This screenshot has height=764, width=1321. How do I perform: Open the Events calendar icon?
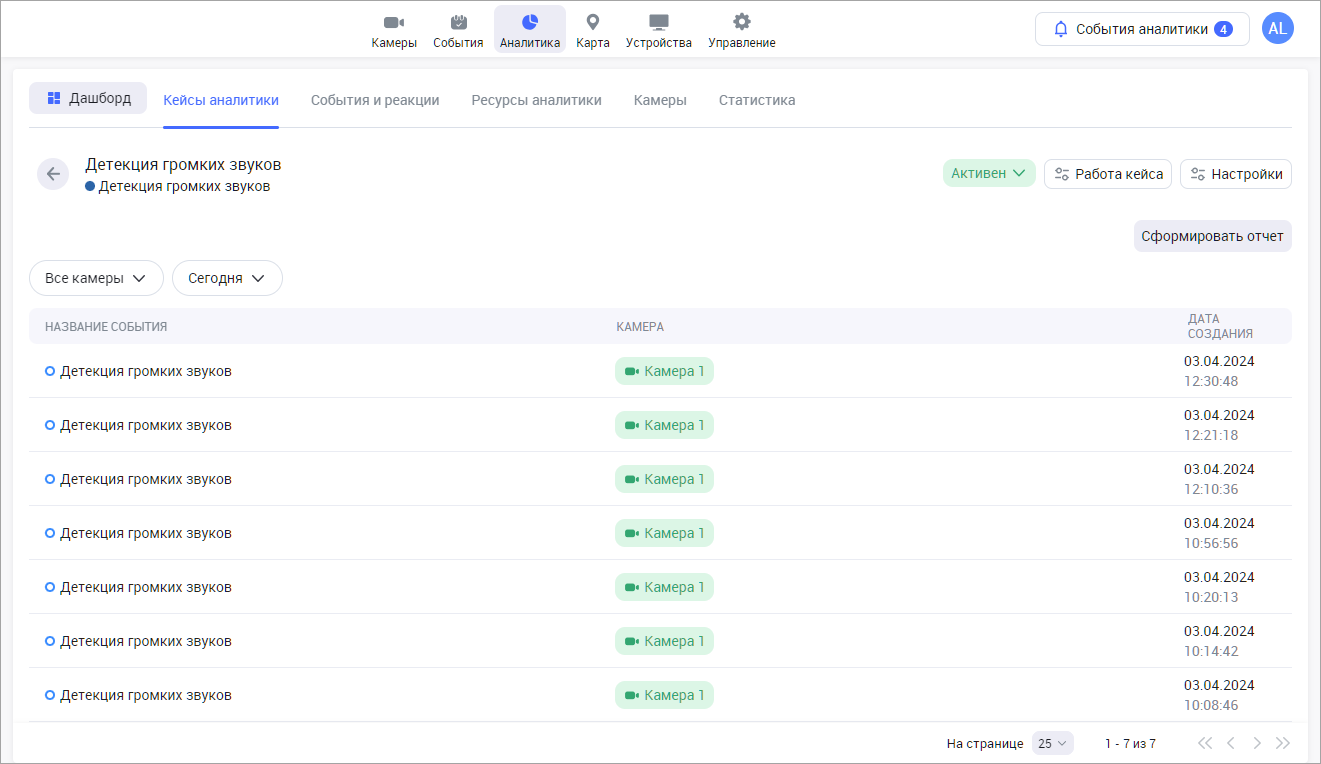tap(458, 22)
